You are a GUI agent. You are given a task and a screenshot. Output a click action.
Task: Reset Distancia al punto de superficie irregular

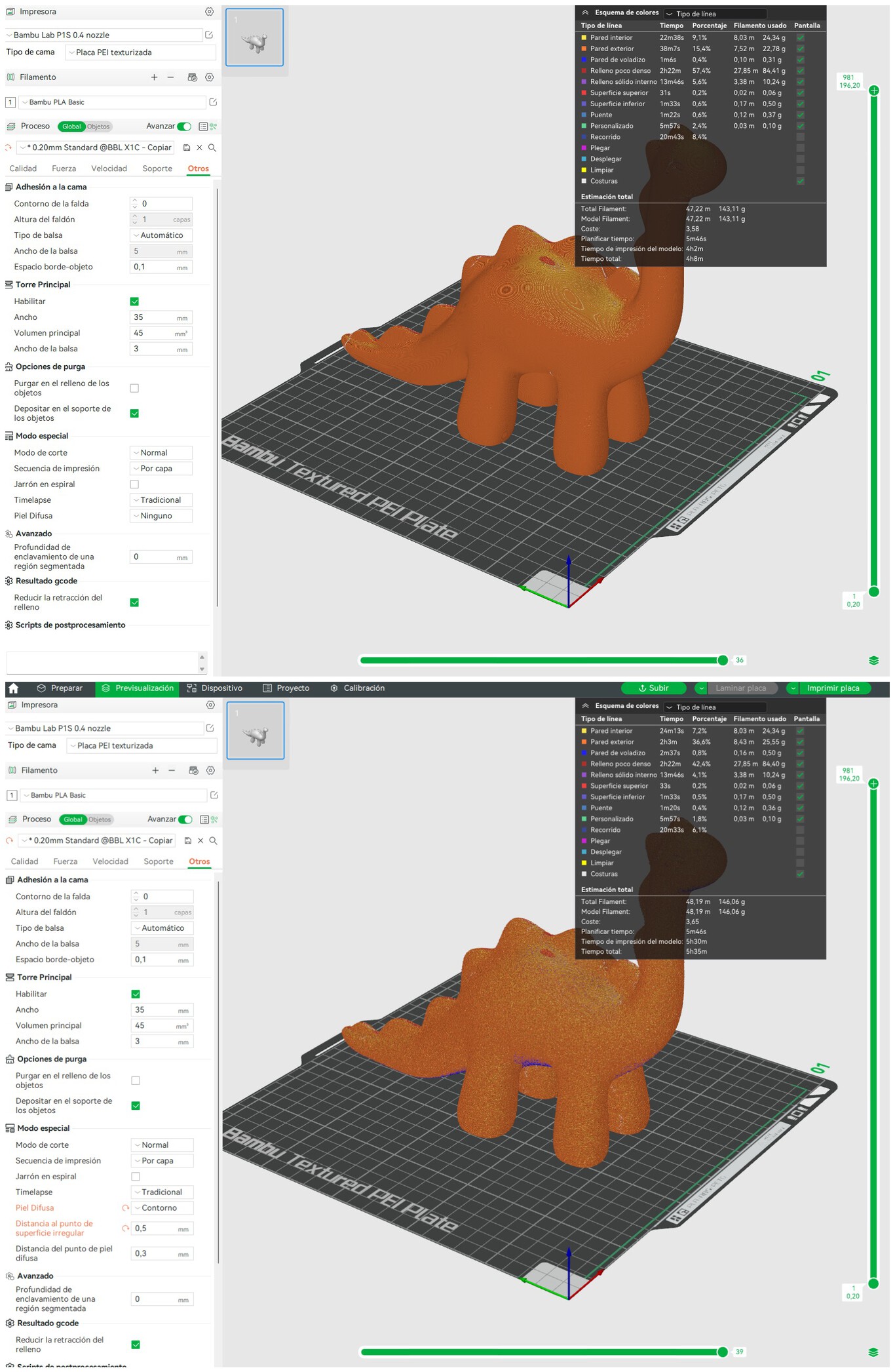pos(125,1228)
